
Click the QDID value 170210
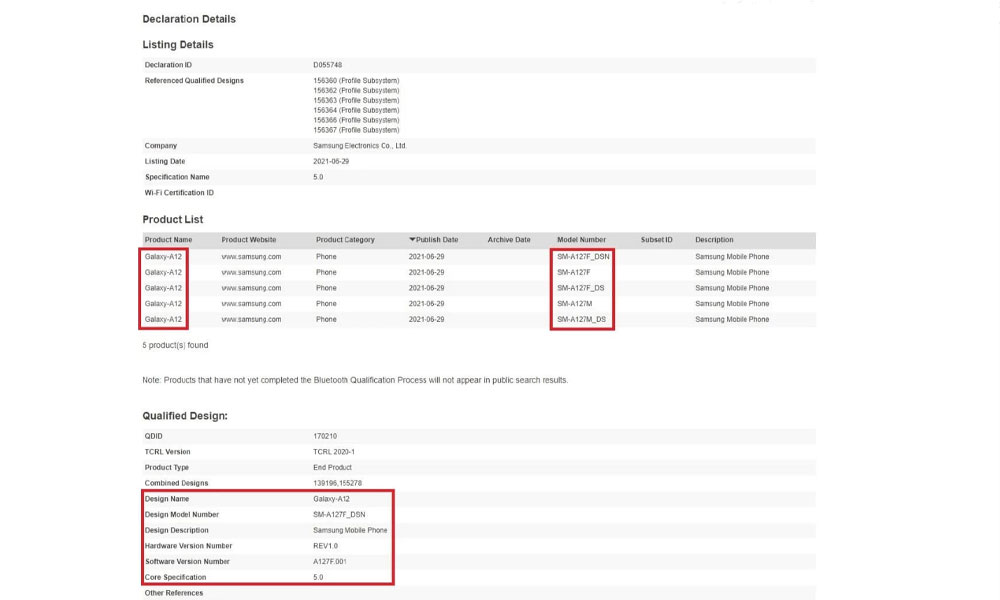[326, 436]
